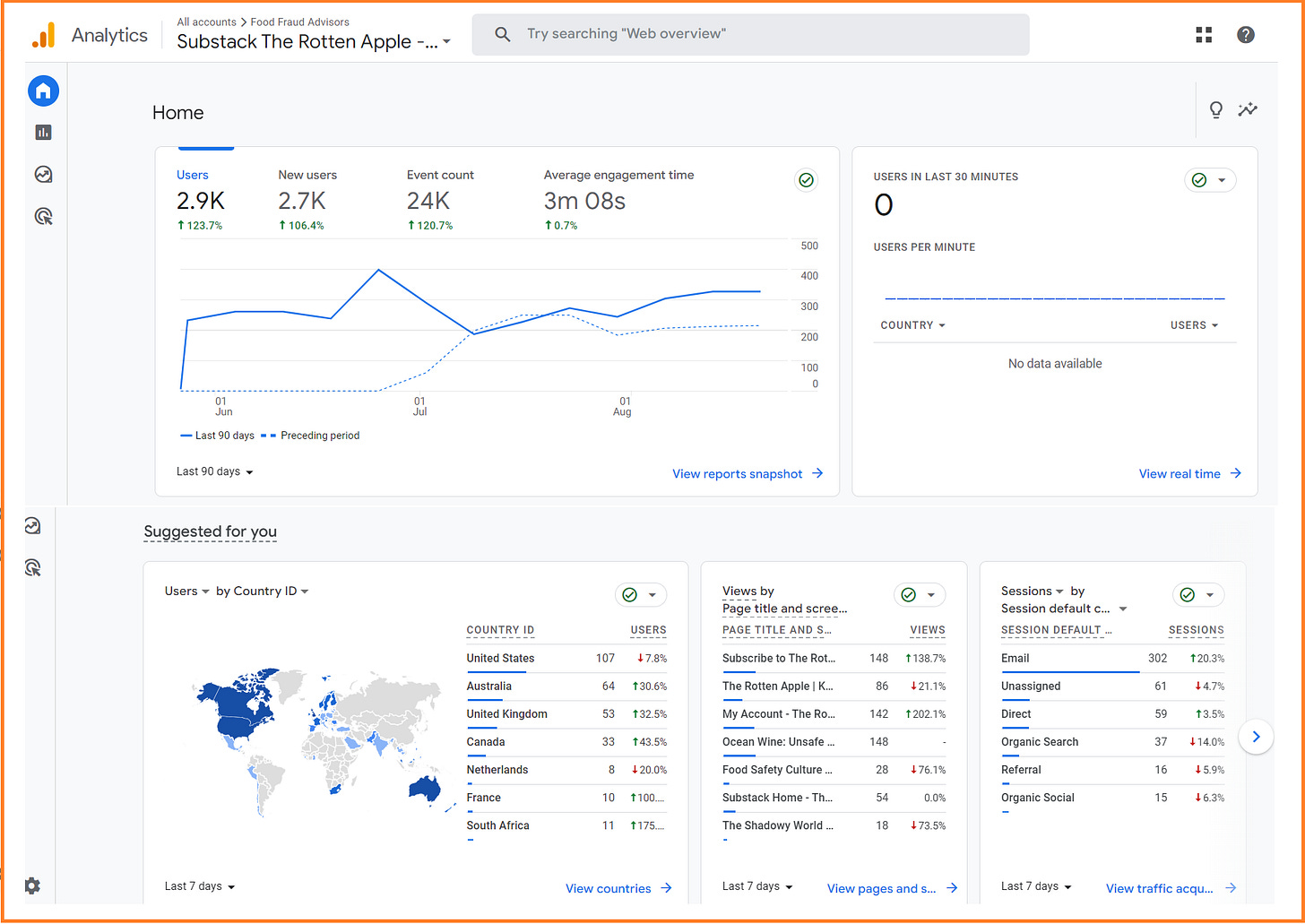Click the Google Analytics logo
The height and width of the screenshot is (924, 1305).
click(43, 35)
